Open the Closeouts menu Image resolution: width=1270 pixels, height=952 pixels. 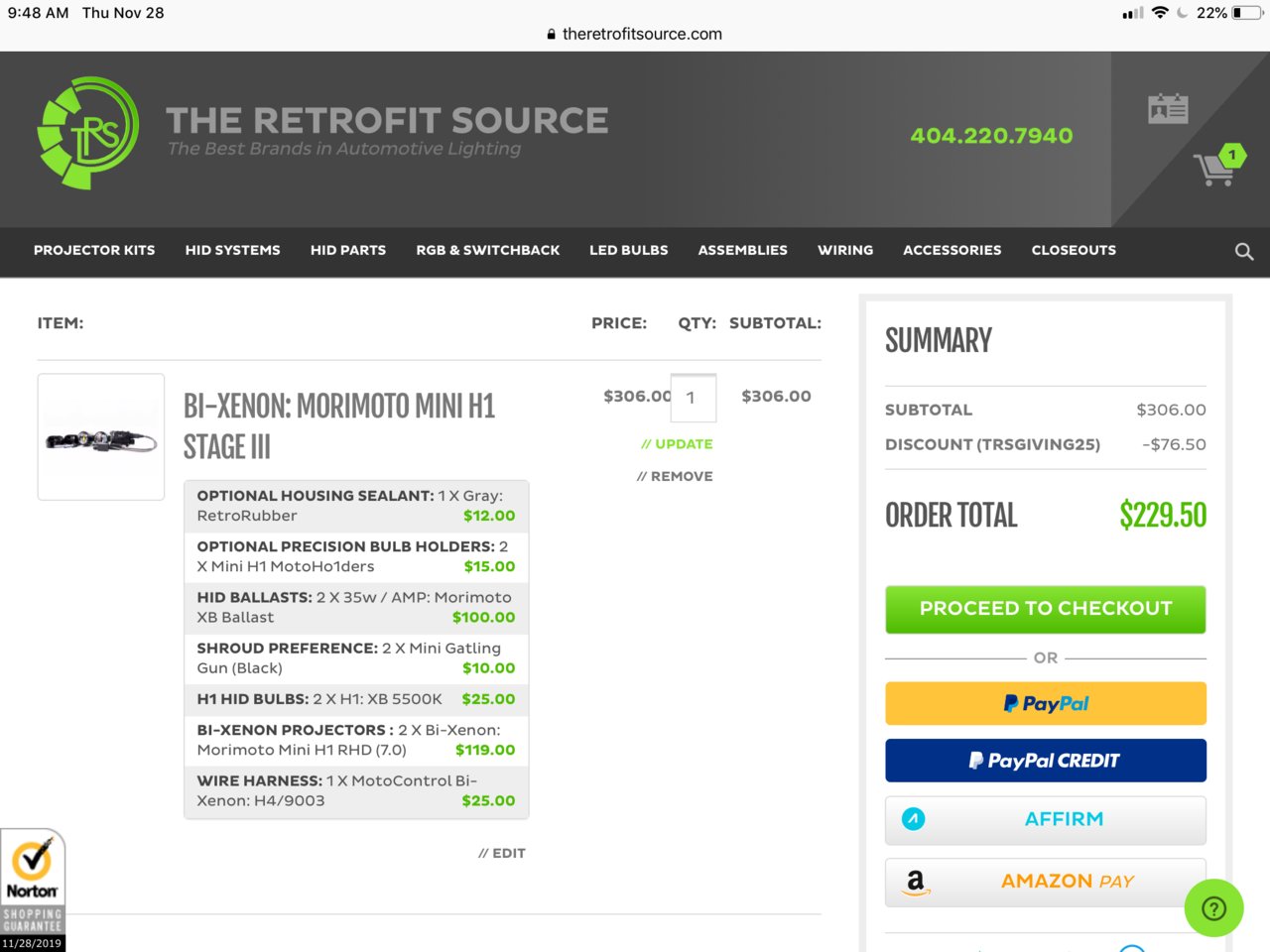pyautogui.click(x=1074, y=250)
